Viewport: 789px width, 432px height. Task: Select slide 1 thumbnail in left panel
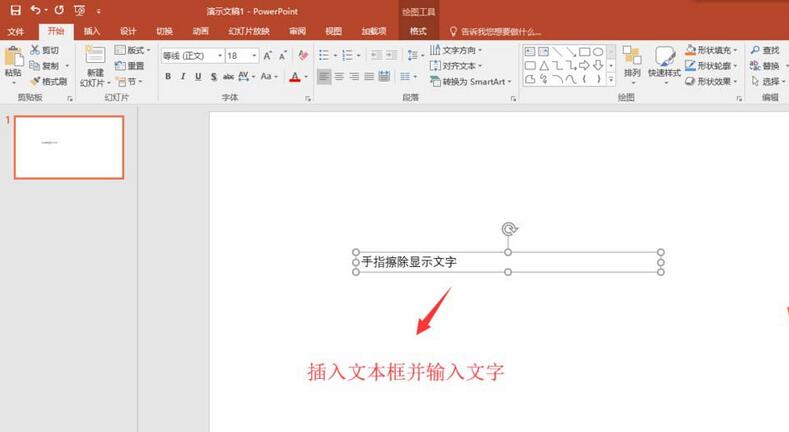(x=69, y=147)
